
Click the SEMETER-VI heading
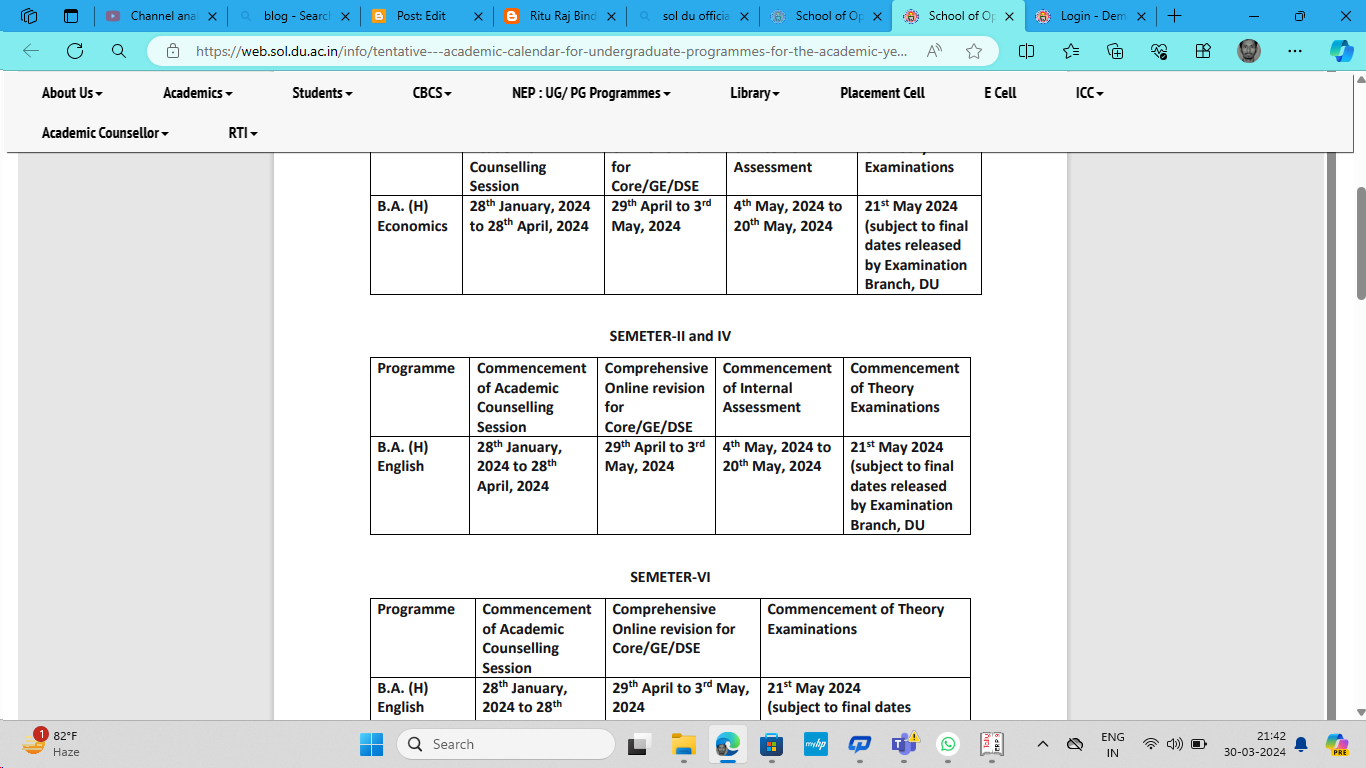[x=670, y=577]
